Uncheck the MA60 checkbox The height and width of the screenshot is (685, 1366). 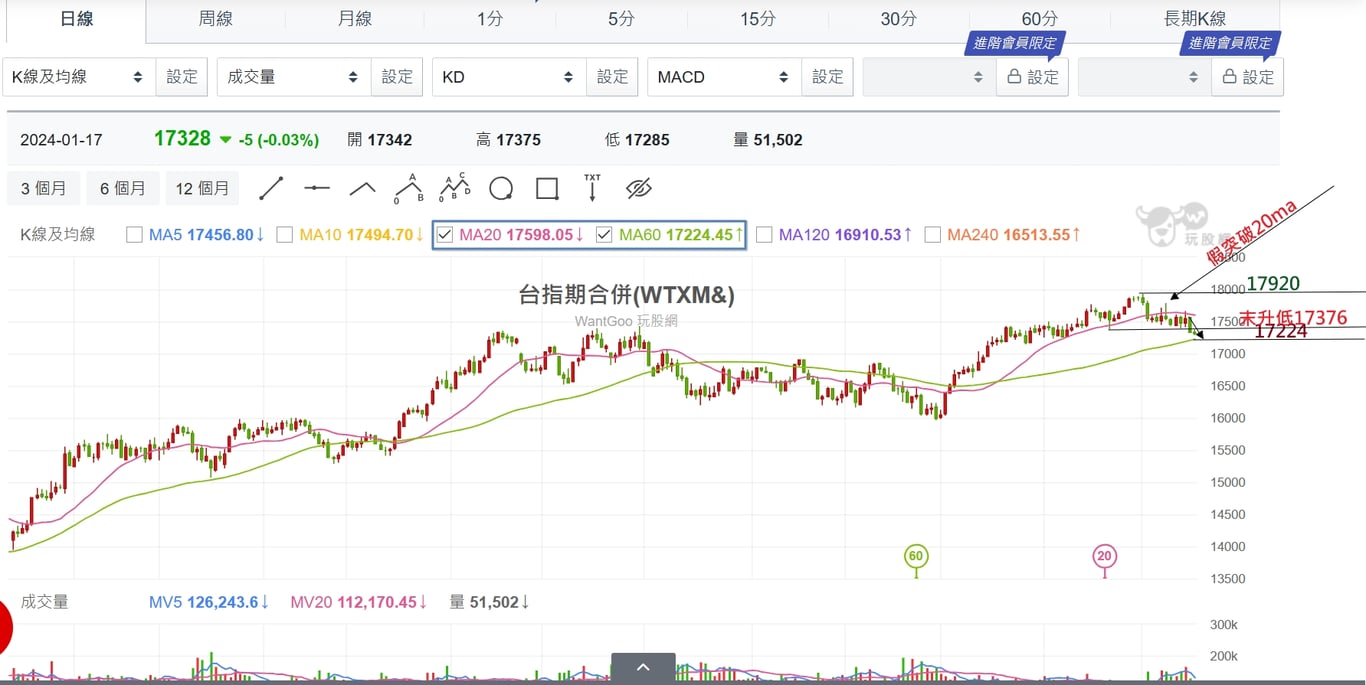click(604, 235)
